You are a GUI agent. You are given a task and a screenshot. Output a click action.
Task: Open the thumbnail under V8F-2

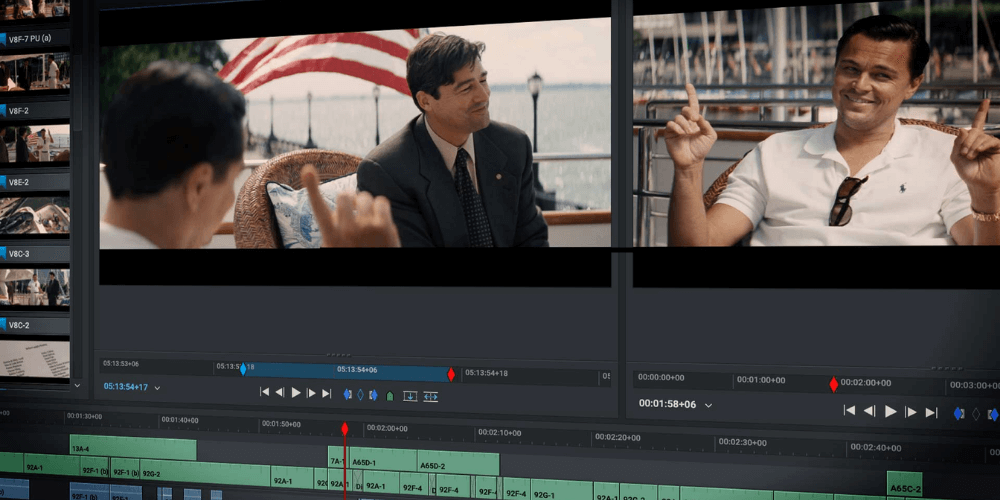tap(34, 144)
